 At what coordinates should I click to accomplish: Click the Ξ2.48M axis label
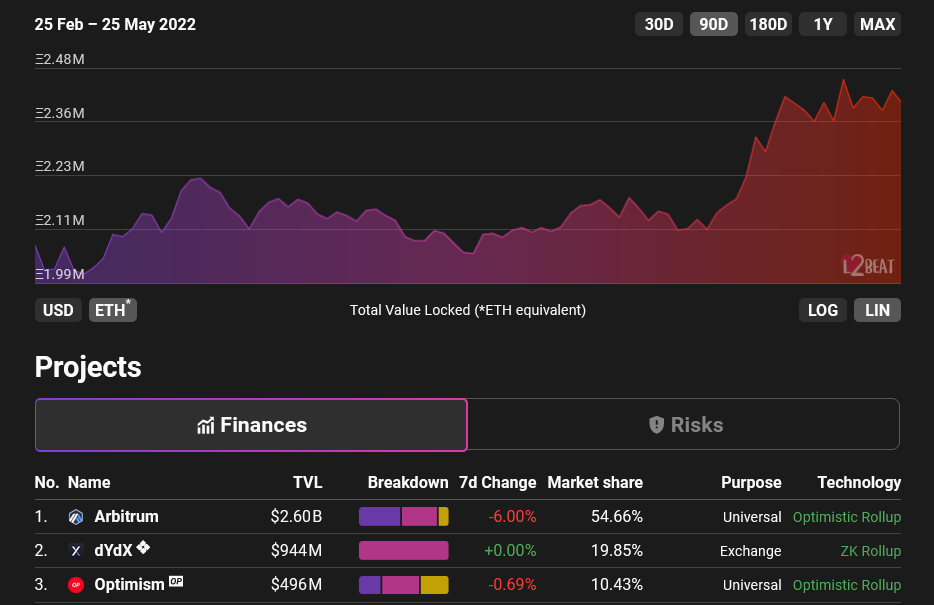[x=60, y=59]
